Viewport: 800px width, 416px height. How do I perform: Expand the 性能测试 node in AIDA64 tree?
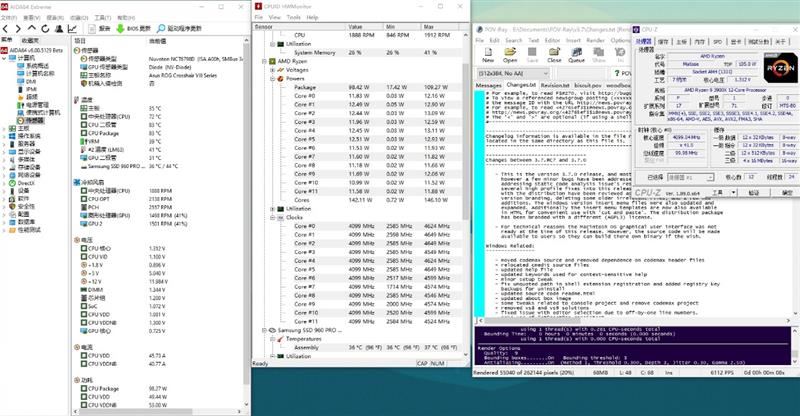coord(4,230)
